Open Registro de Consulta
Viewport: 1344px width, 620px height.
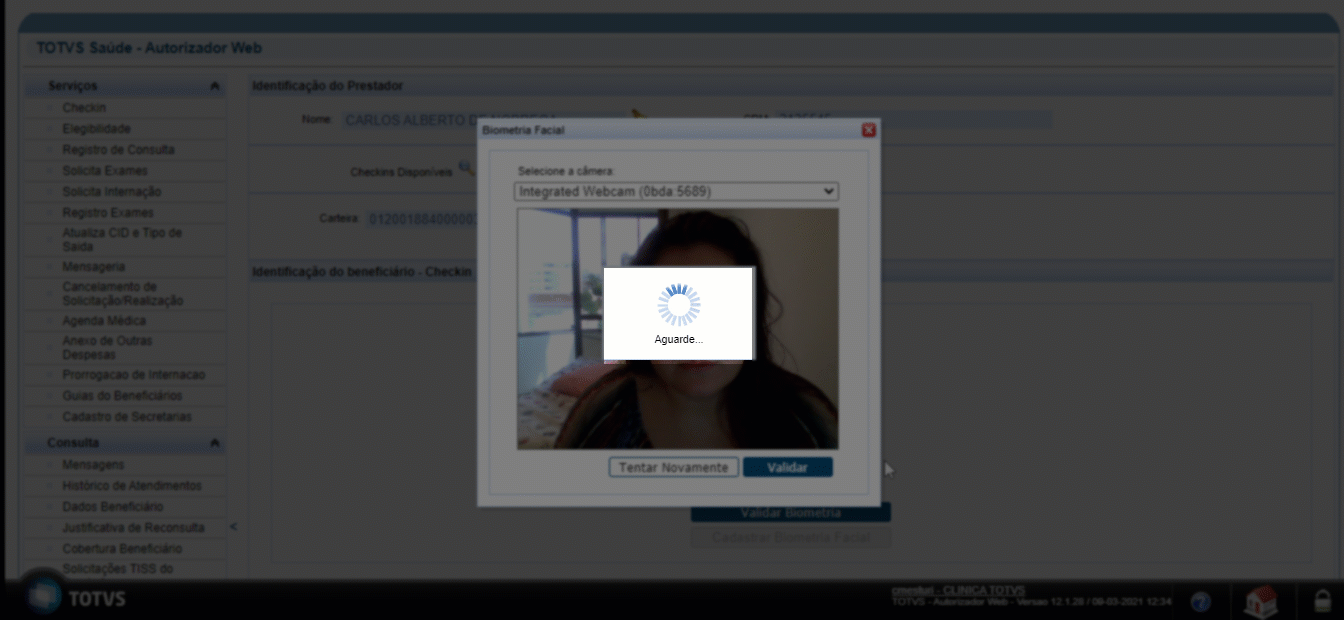118,150
